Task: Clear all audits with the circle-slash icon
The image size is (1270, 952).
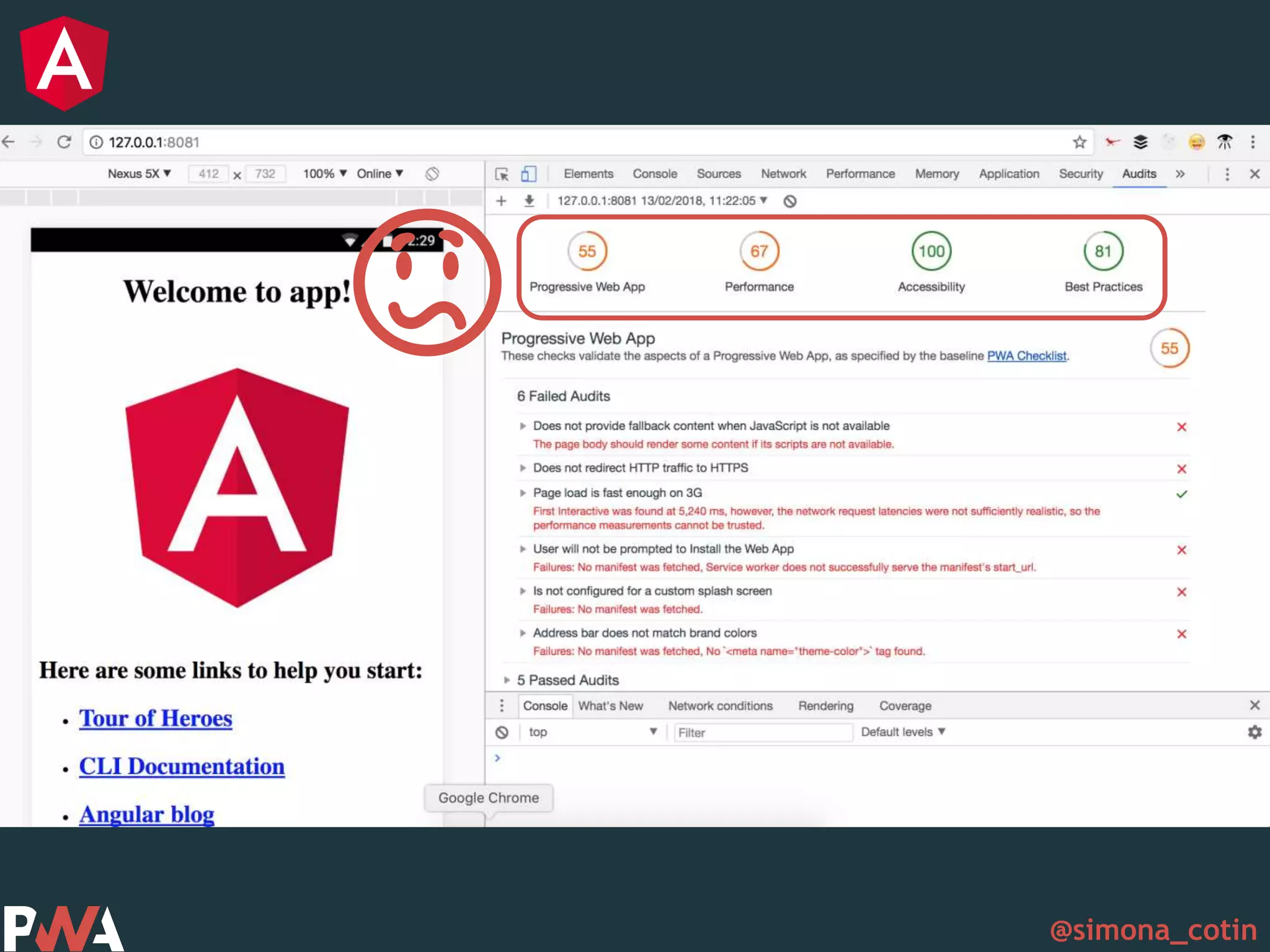Action: pyautogui.click(x=789, y=201)
